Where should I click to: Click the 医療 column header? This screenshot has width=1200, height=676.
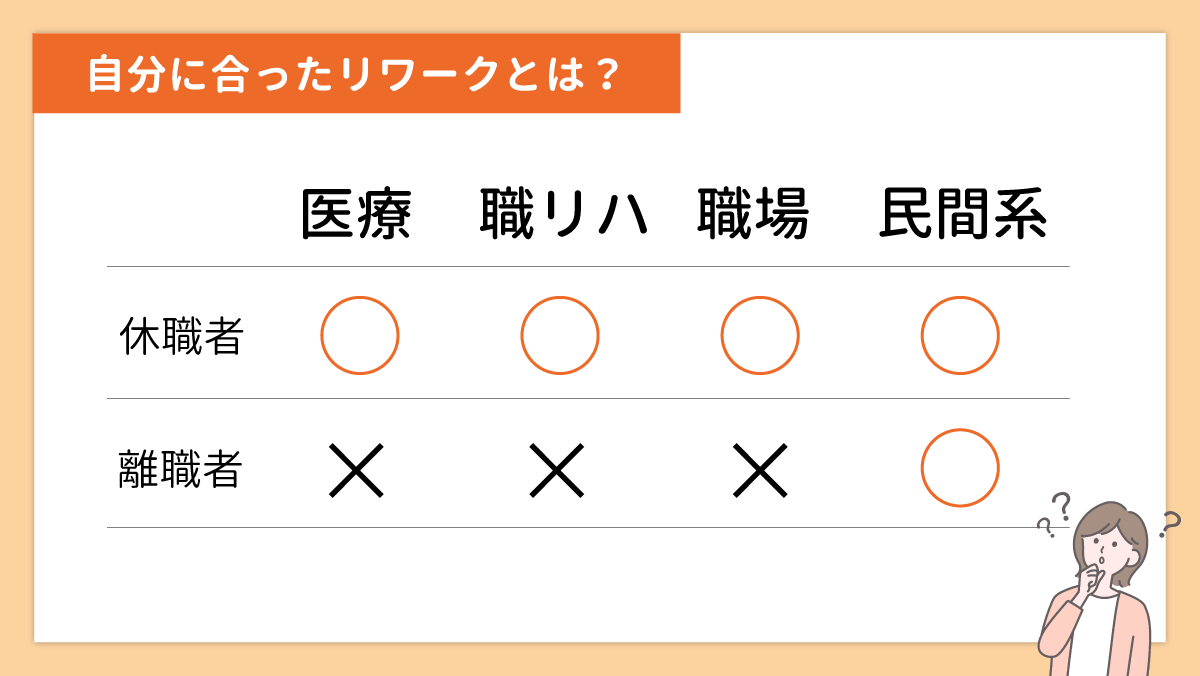(357, 214)
